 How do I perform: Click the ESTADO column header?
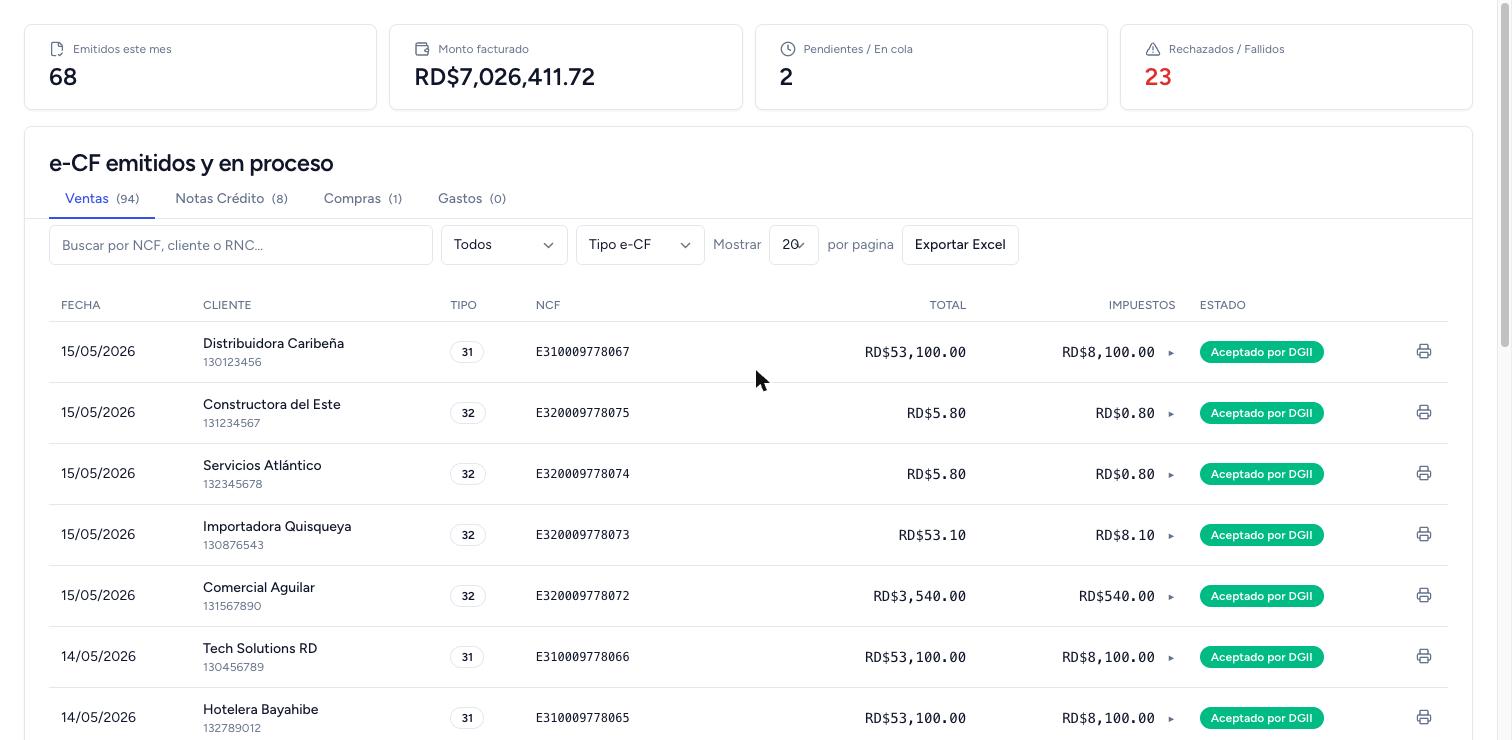(1223, 305)
